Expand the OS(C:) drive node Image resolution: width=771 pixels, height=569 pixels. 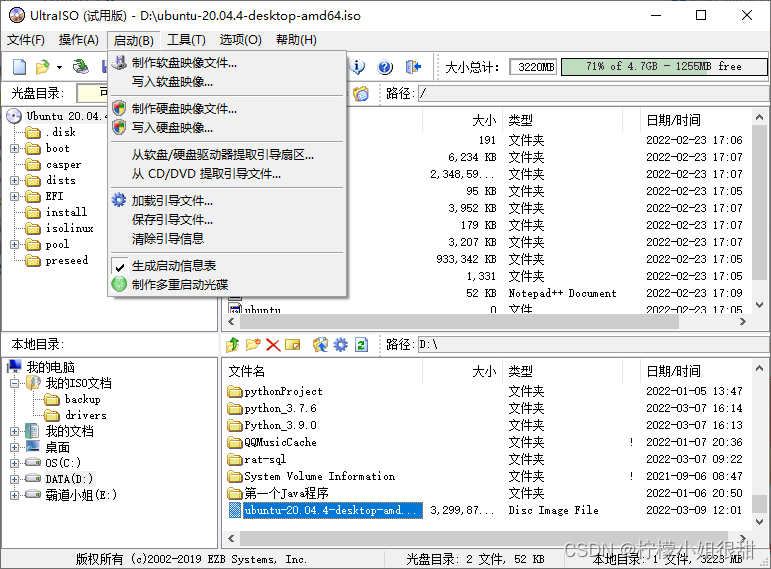point(14,463)
